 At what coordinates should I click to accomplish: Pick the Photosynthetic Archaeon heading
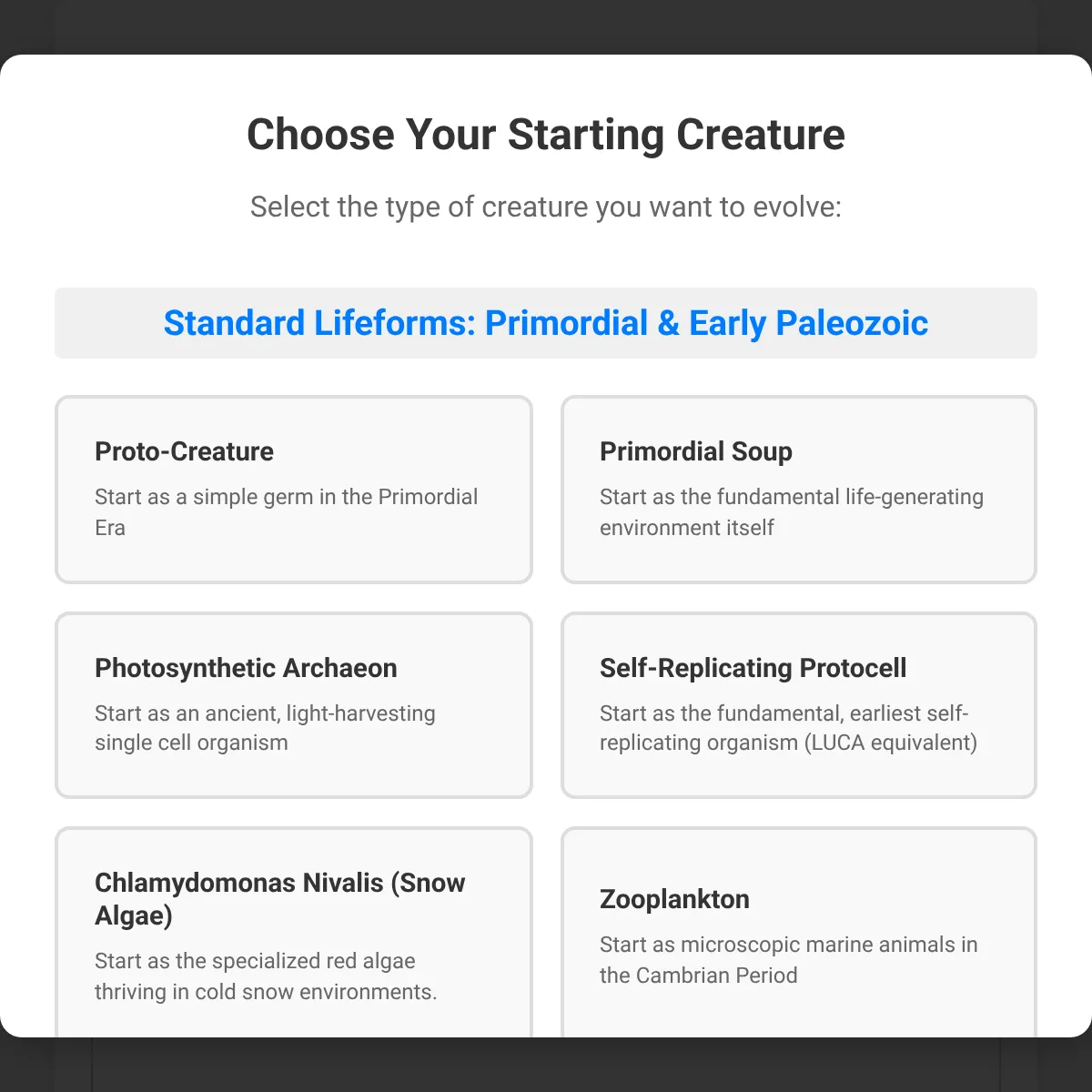coord(246,668)
